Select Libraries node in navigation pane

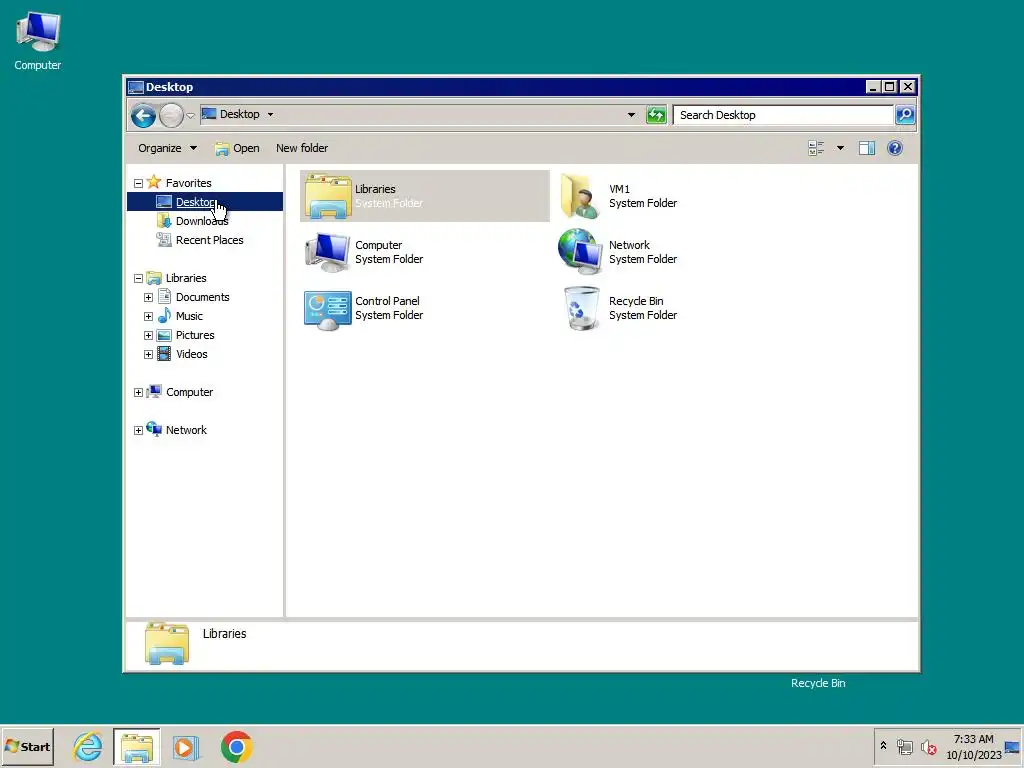coord(185,278)
